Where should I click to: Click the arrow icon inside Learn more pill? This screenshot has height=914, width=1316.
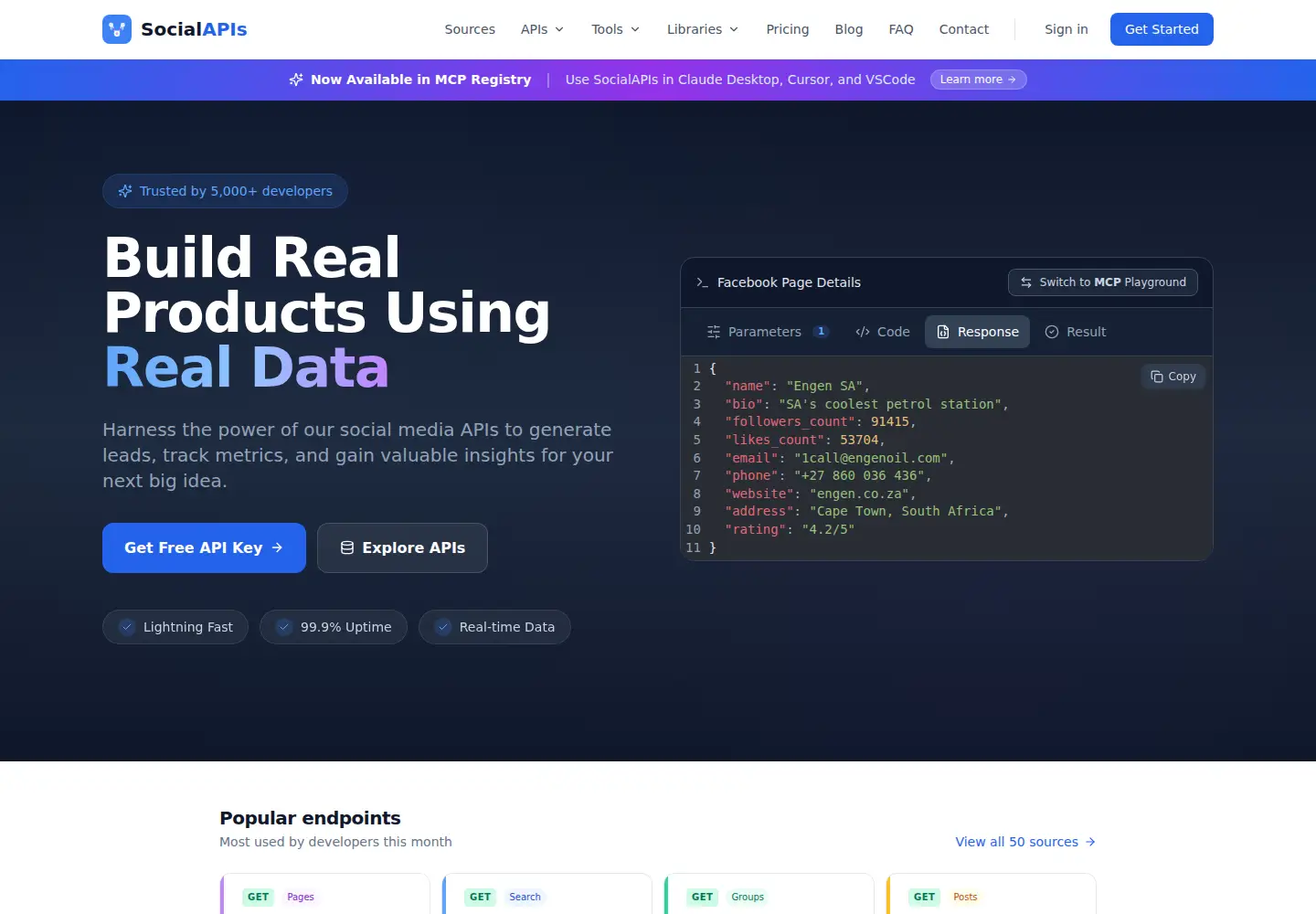coord(1012,80)
